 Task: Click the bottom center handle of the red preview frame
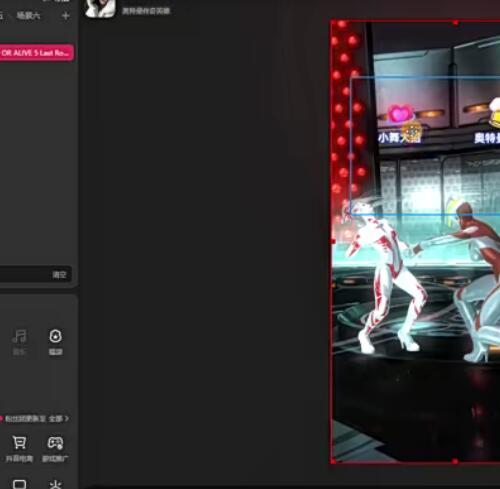[x=456, y=461]
